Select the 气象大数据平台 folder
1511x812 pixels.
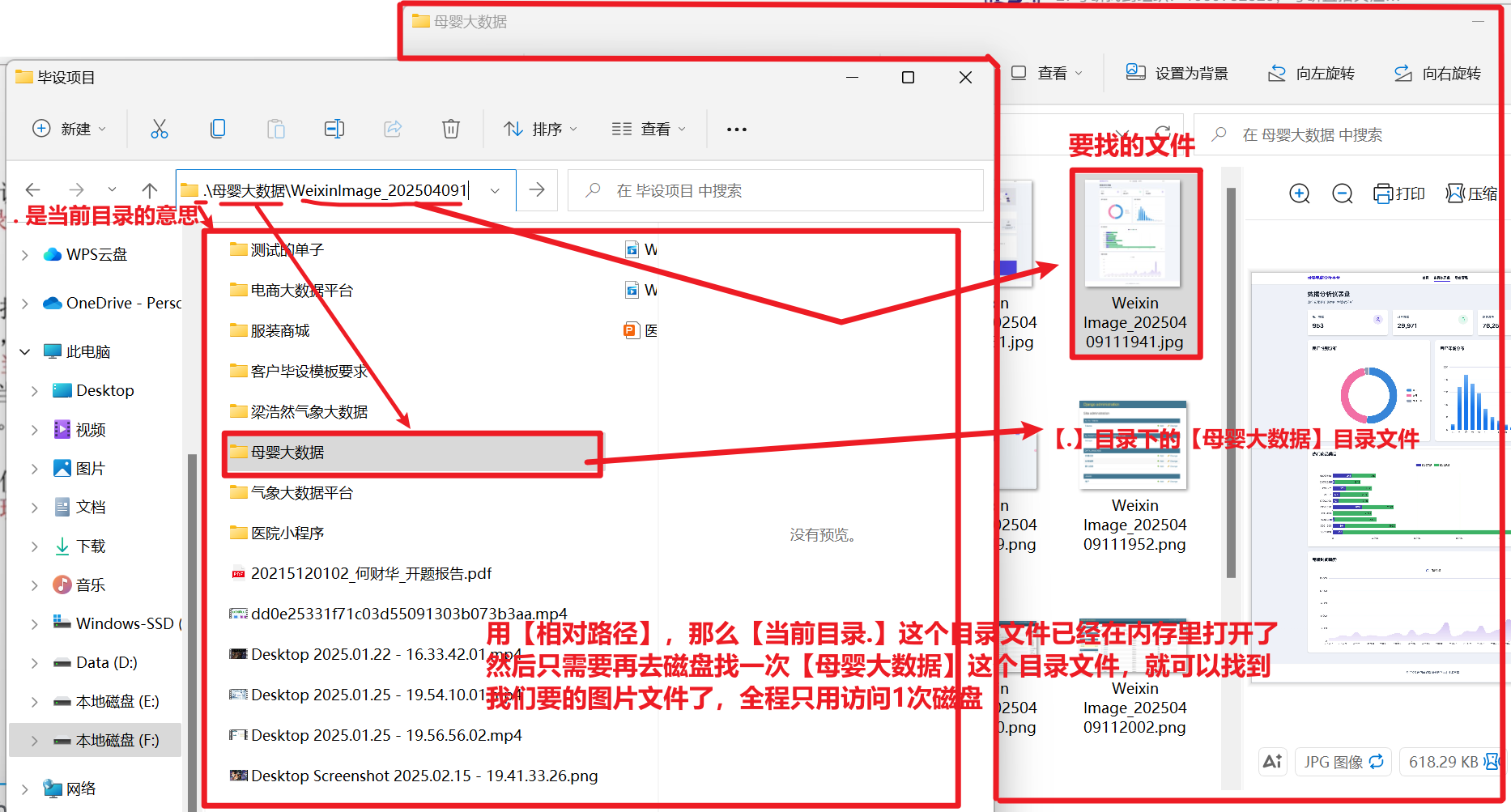pyautogui.click(x=292, y=493)
